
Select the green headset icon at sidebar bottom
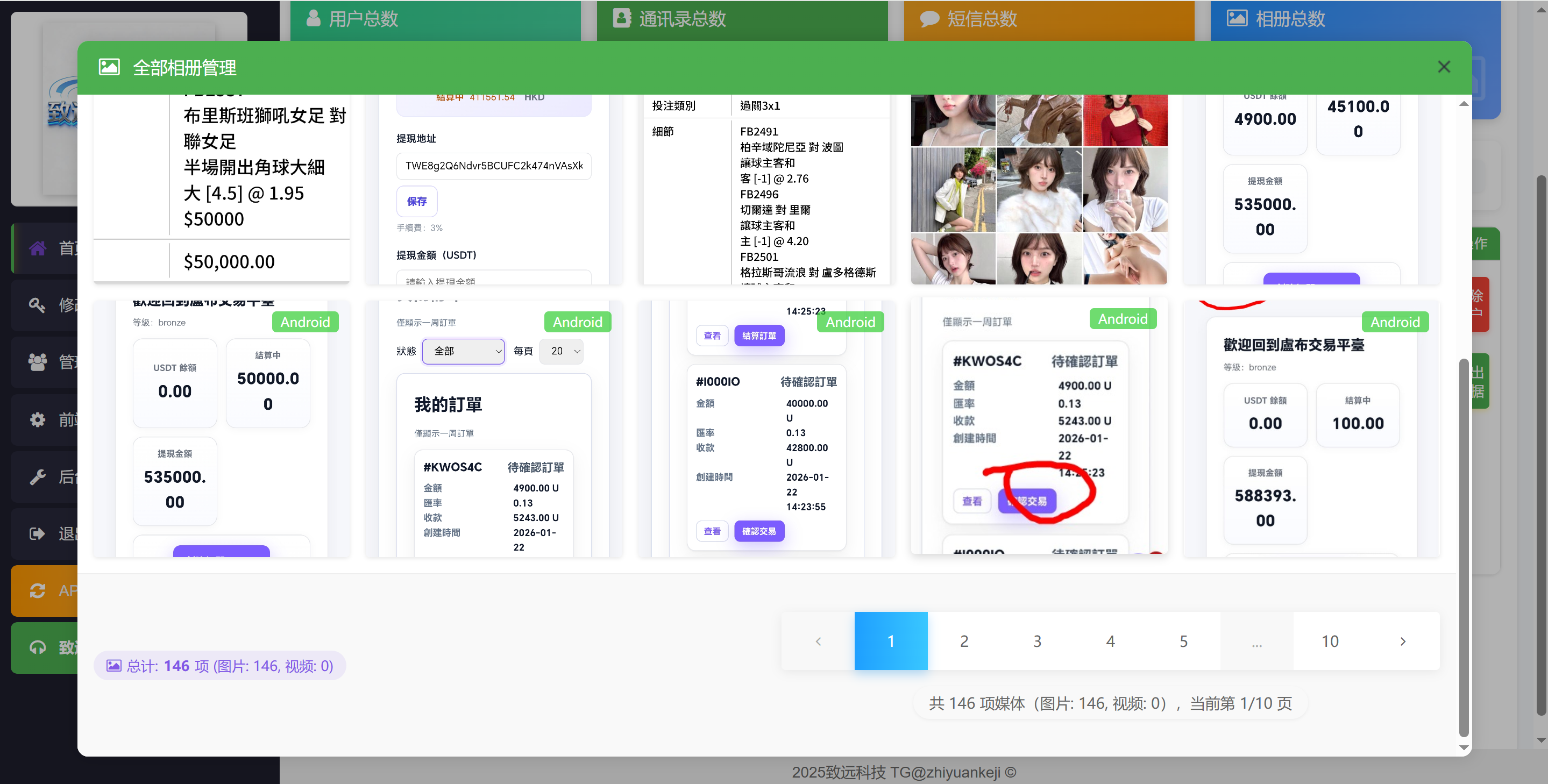click(37, 647)
